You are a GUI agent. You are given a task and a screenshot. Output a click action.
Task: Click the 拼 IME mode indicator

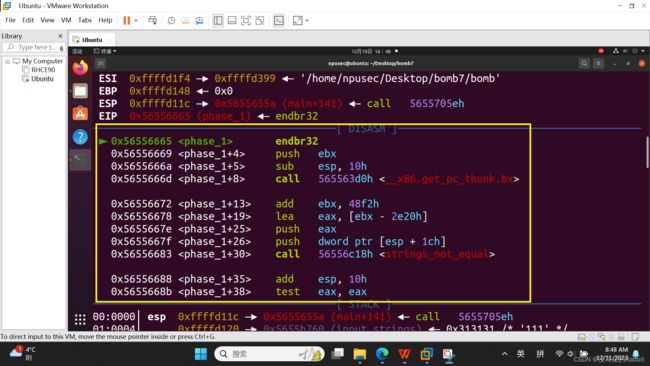(x=540, y=354)
